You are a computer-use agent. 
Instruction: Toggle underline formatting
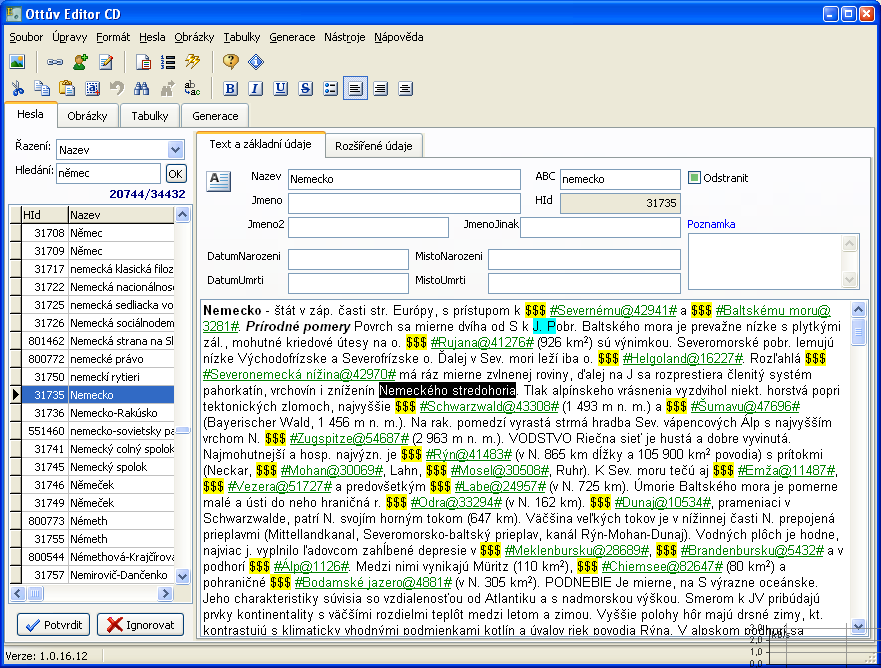point(281,88)
